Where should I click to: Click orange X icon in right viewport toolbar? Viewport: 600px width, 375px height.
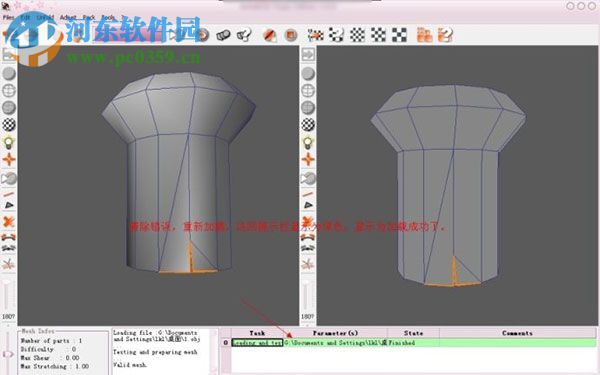click(x=308, y=222)
